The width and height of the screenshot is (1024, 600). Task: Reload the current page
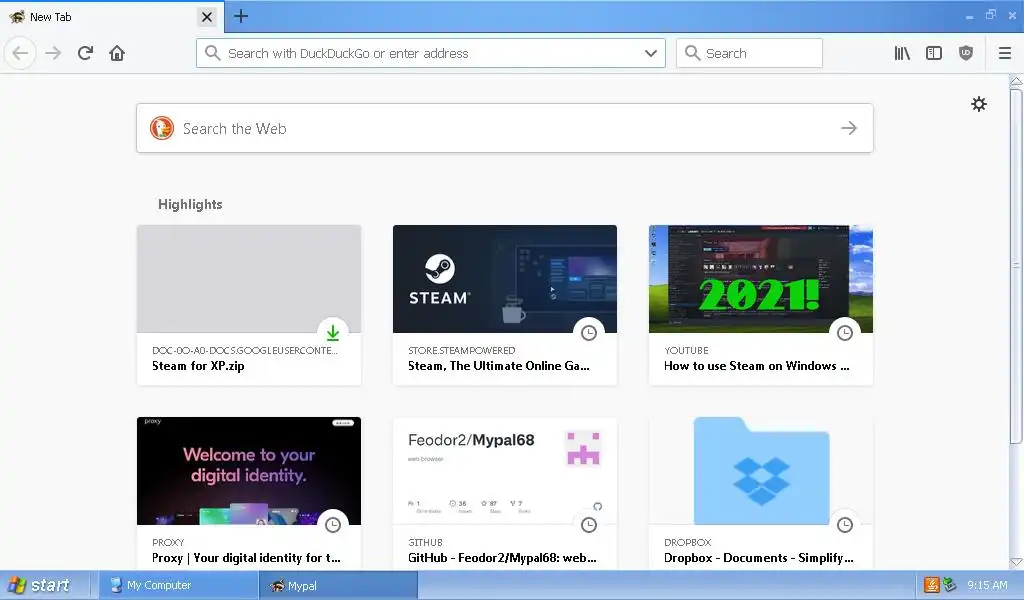[x=85, y=53]
